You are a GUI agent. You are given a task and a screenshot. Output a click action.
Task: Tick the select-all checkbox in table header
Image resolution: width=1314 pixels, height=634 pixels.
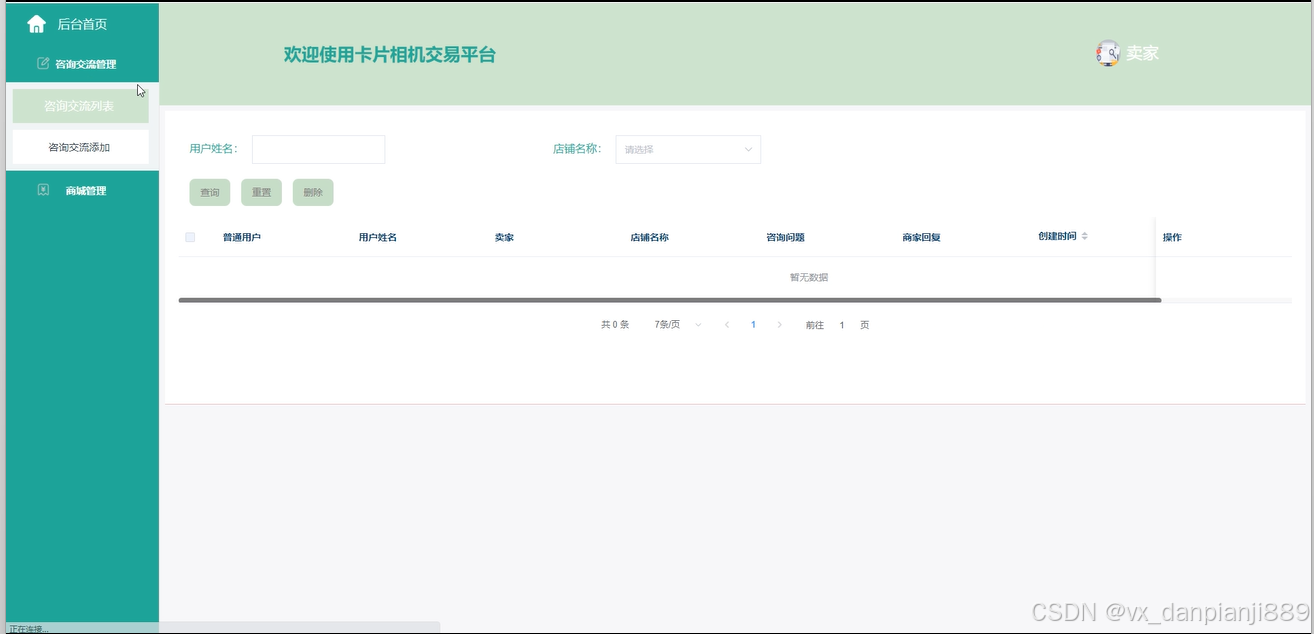click(x=190, y=237)
